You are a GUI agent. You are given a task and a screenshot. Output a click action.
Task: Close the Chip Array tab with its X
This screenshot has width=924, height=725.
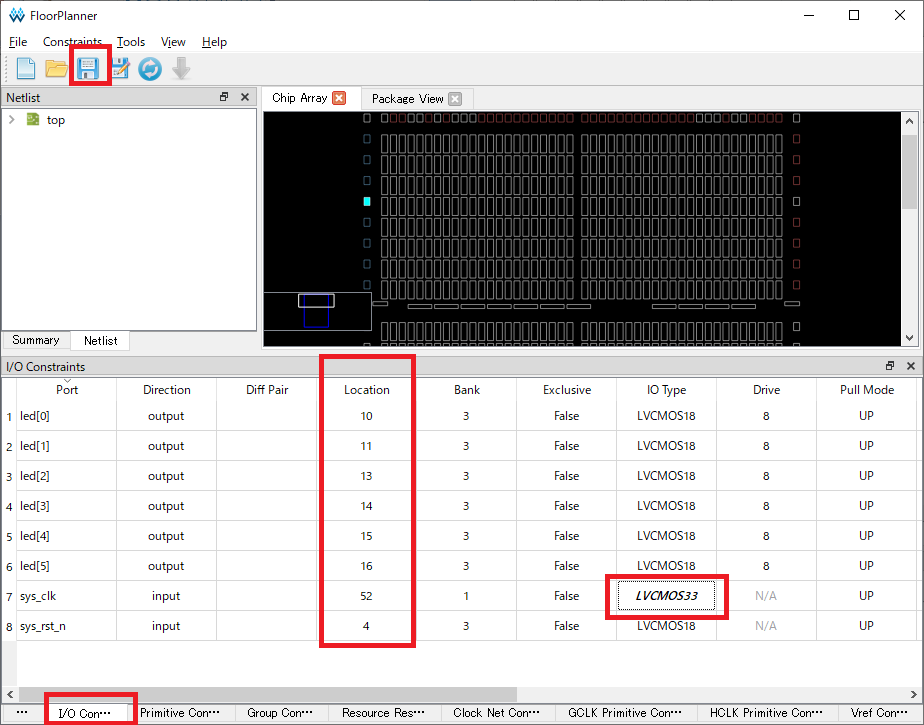(339, 98)
